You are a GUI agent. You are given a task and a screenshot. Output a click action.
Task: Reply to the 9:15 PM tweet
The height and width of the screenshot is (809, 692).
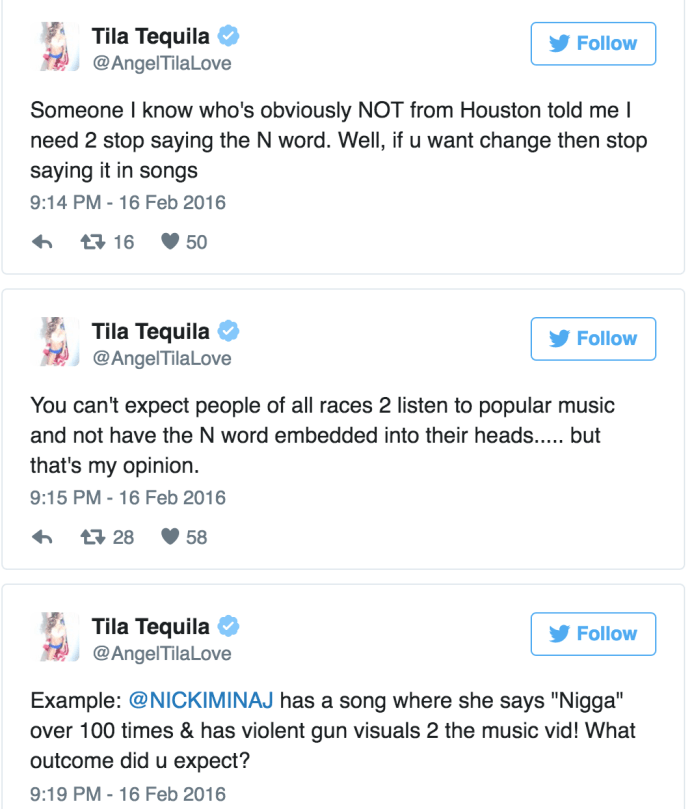click(43, 537)
